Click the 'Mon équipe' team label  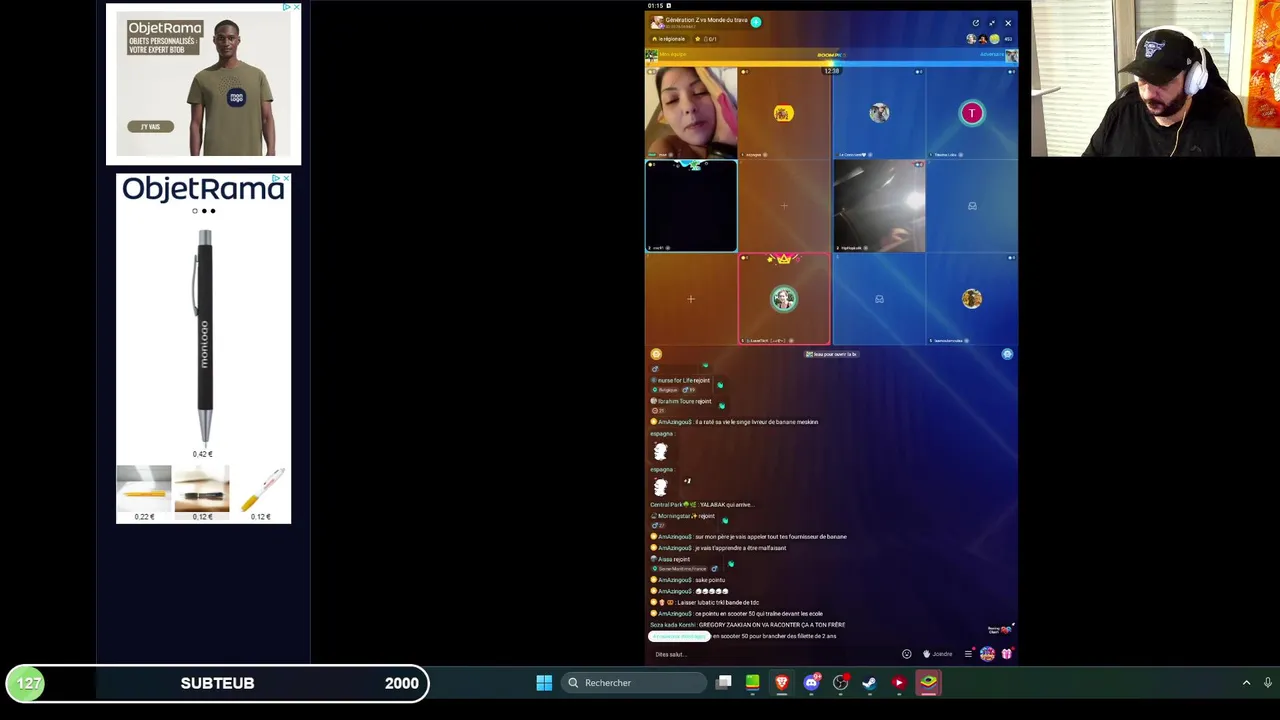pyautogui.click(x=672, y=54)
